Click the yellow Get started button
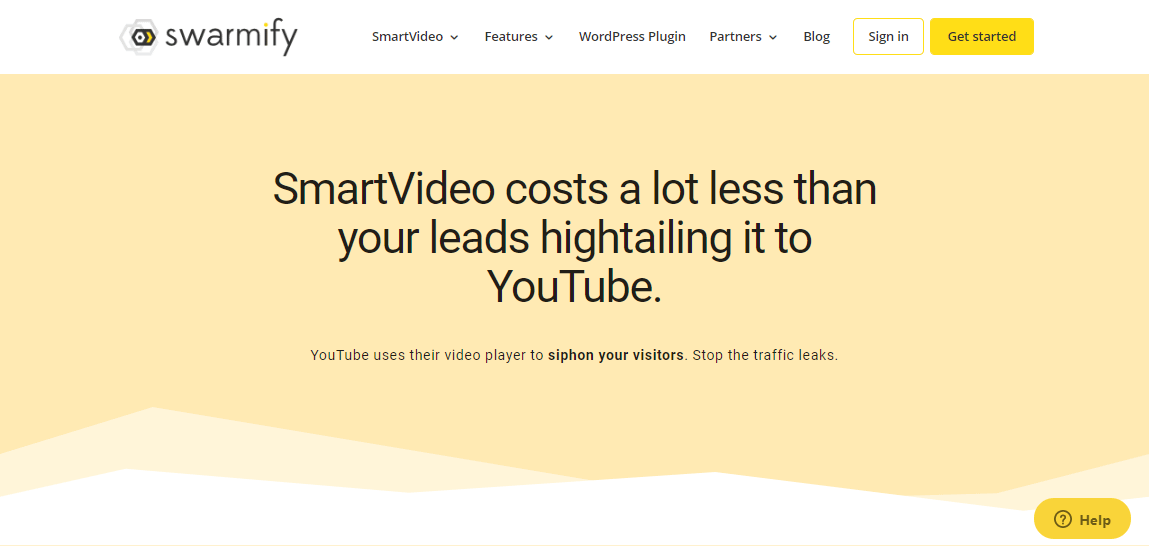The image size is (1149, 552). point(982,37)
